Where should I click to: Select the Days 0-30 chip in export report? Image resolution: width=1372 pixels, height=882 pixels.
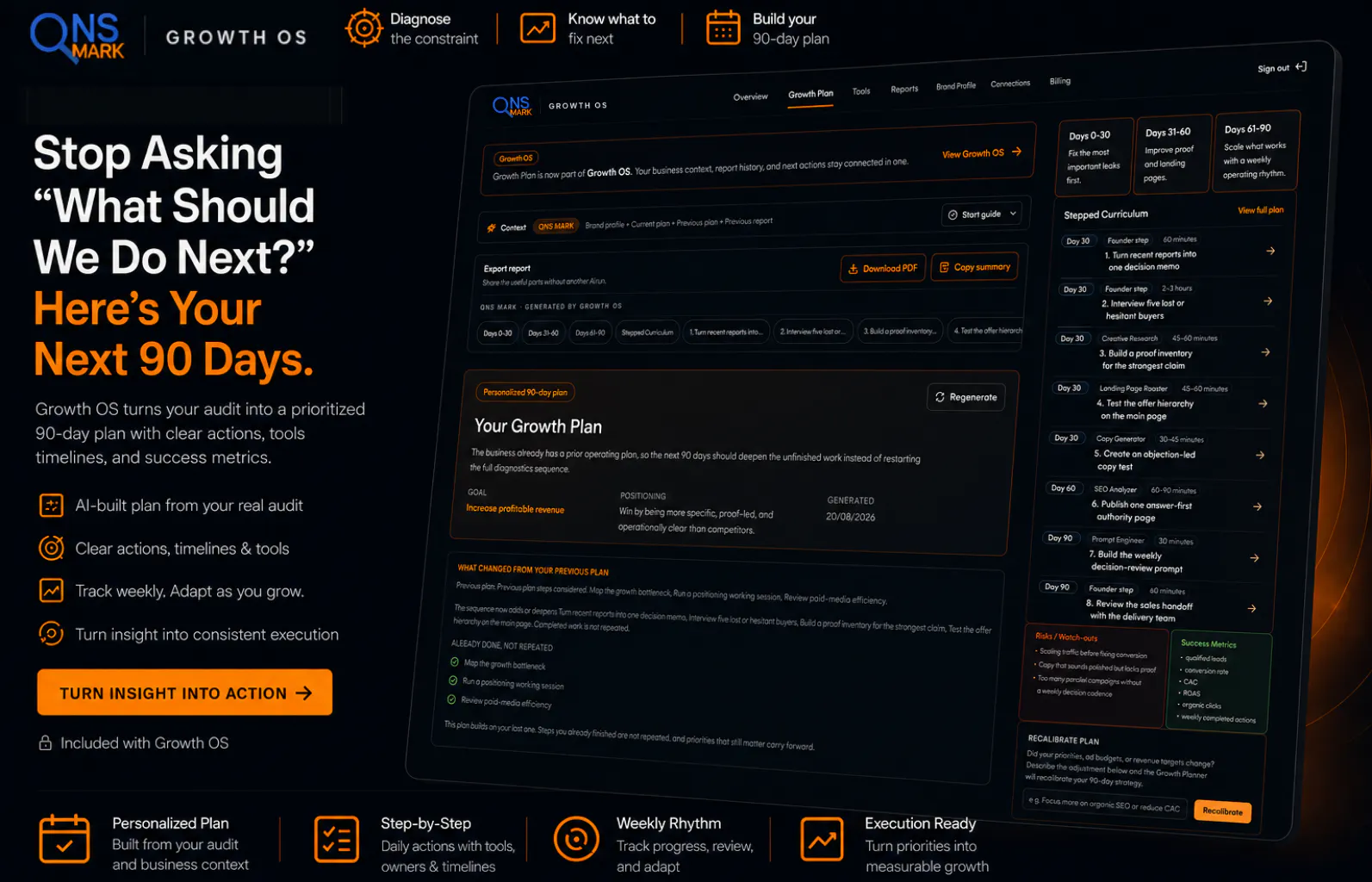[498, 333]
